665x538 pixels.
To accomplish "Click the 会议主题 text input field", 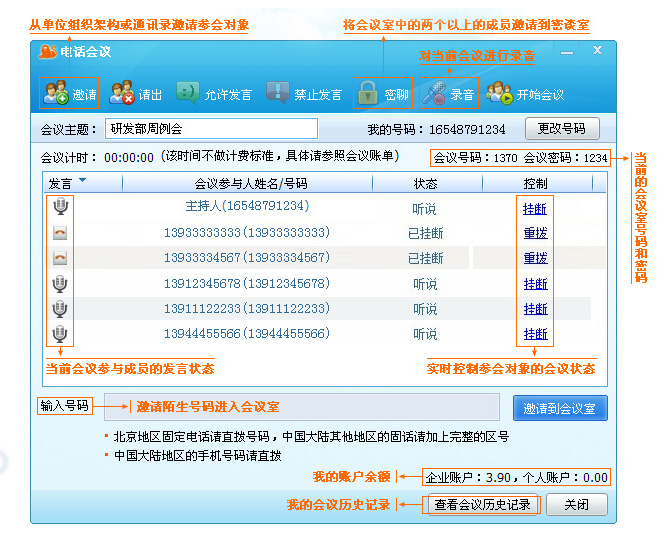I will pyautogui.click(x=211, y=129).
